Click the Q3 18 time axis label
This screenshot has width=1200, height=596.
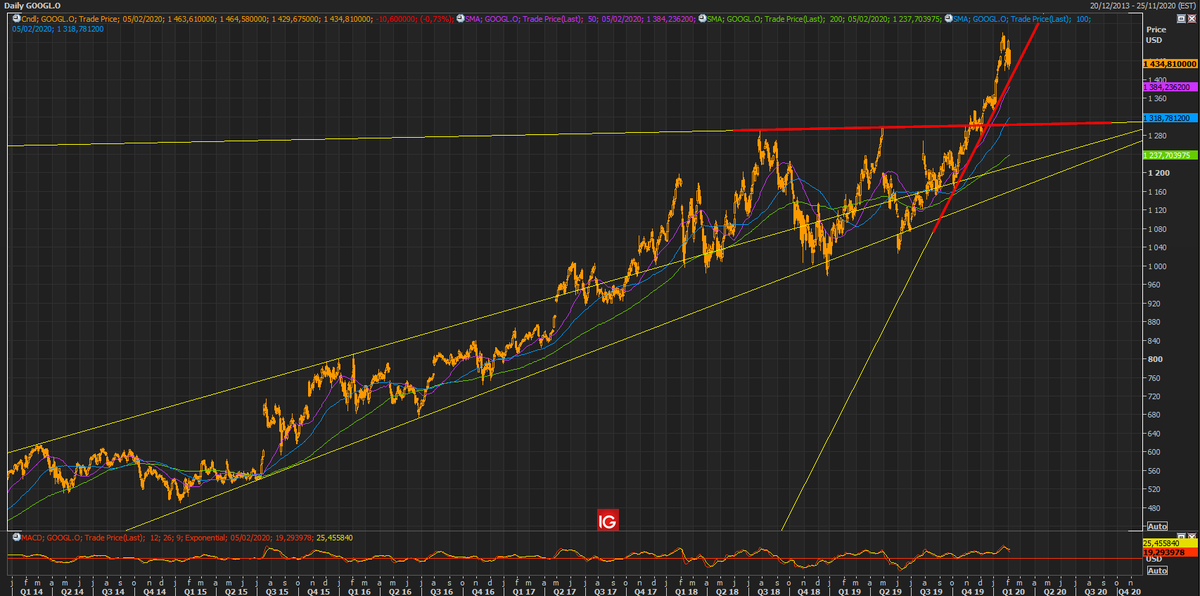[769, 591]
